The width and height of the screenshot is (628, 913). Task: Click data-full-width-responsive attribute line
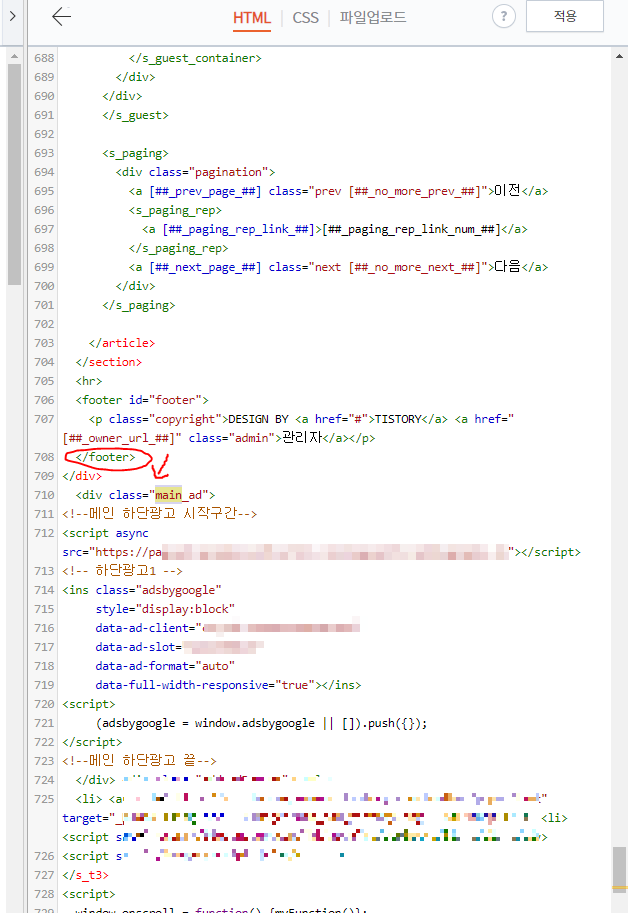click(228, 685)
